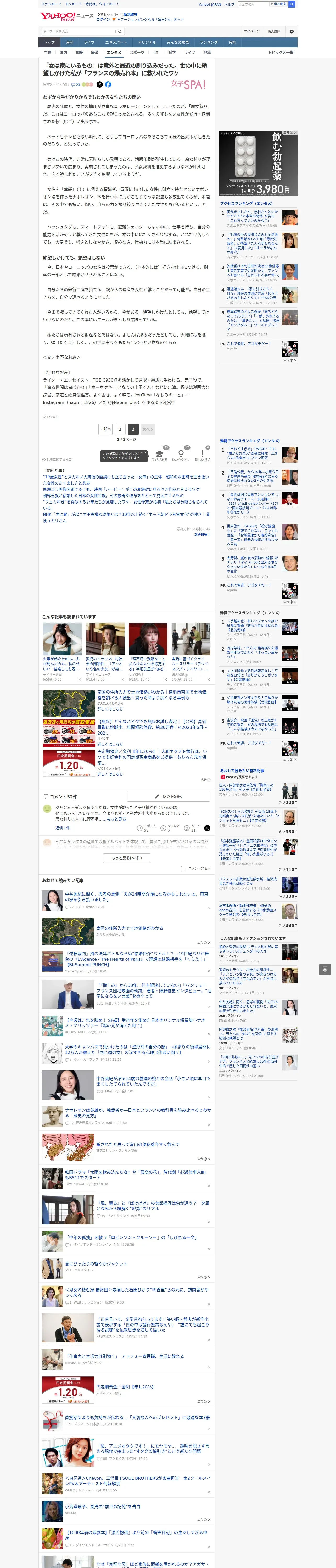Click the ウェブ検索 input field
Image resolution: width=336 pixels, height=1568 pixels.
(x=253, y=4)
